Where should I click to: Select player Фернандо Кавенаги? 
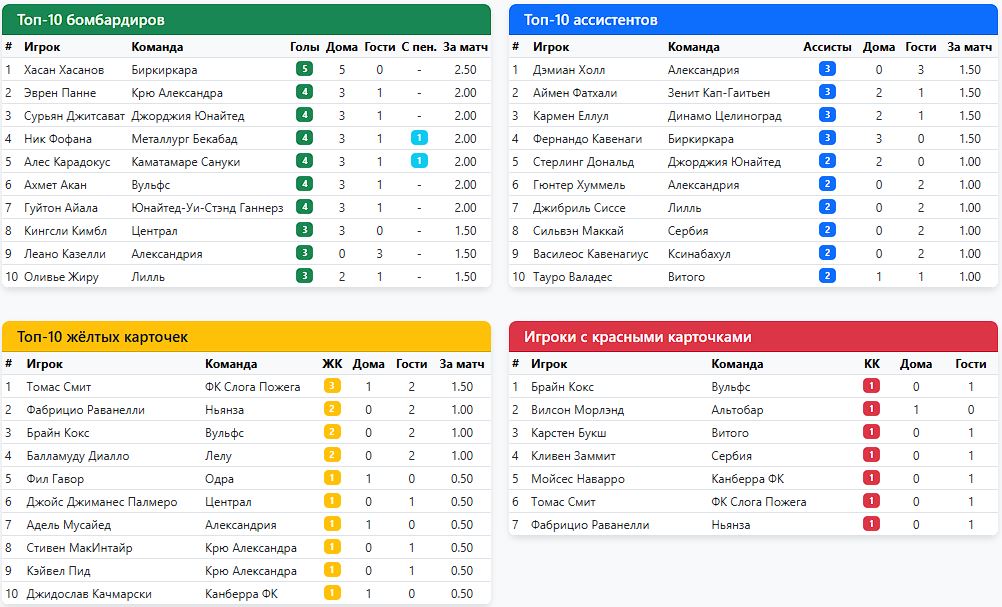[x=587, y=139]
